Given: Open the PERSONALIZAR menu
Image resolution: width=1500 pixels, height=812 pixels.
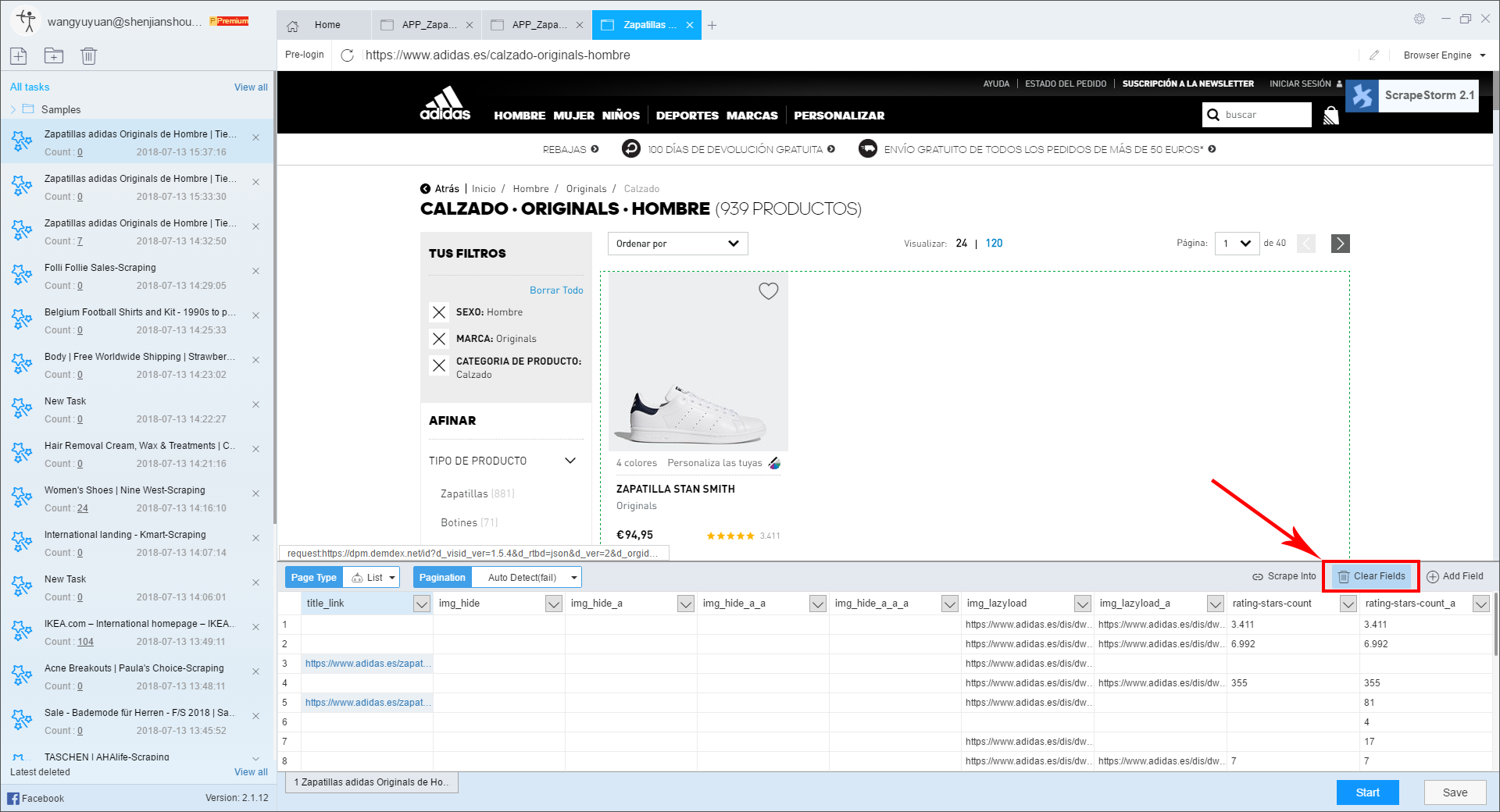Looking at the screenshot, I should click(839, 116).
